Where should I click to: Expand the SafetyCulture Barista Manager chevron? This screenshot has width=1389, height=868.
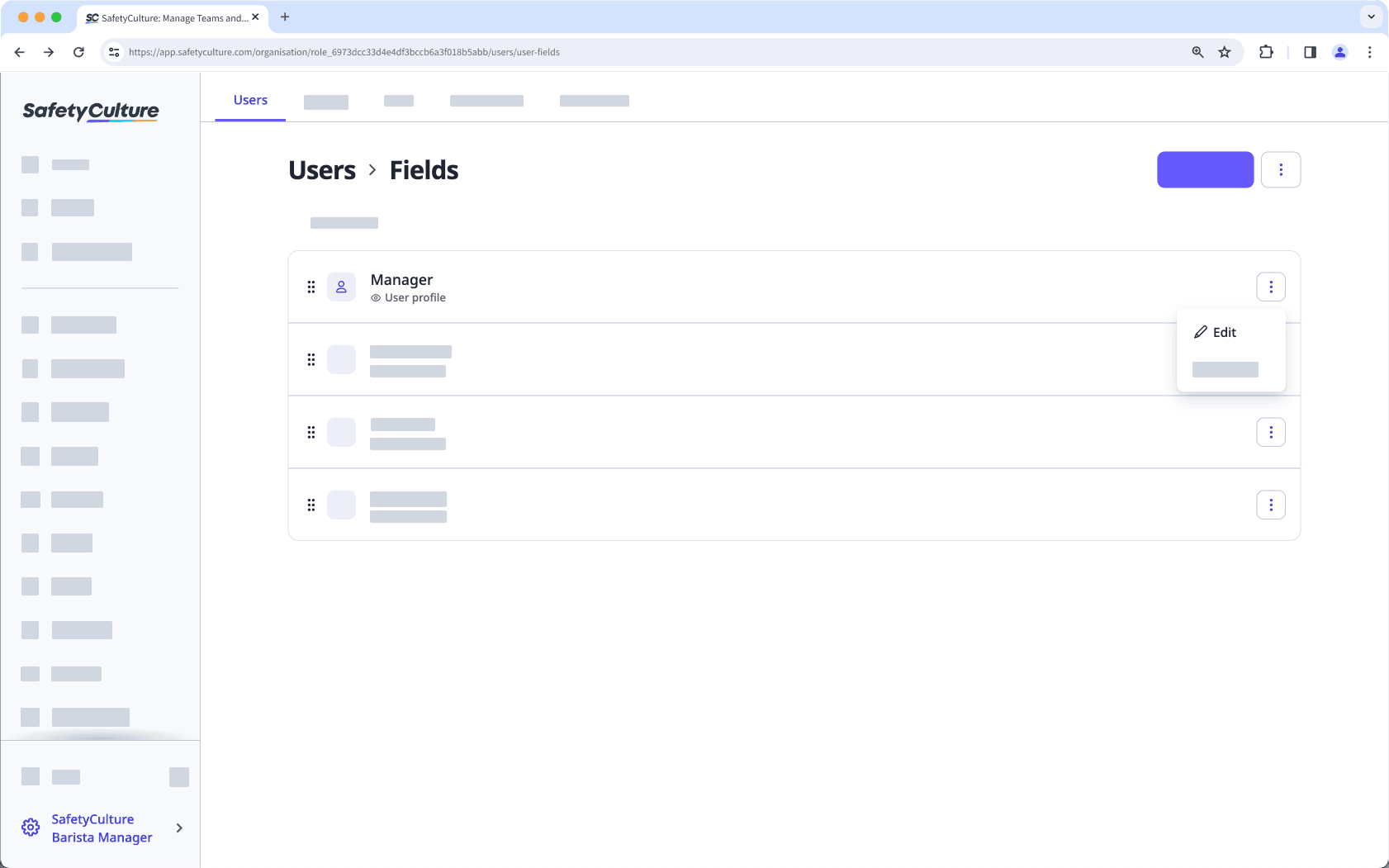pyautogui.click(x=178, y=828)
